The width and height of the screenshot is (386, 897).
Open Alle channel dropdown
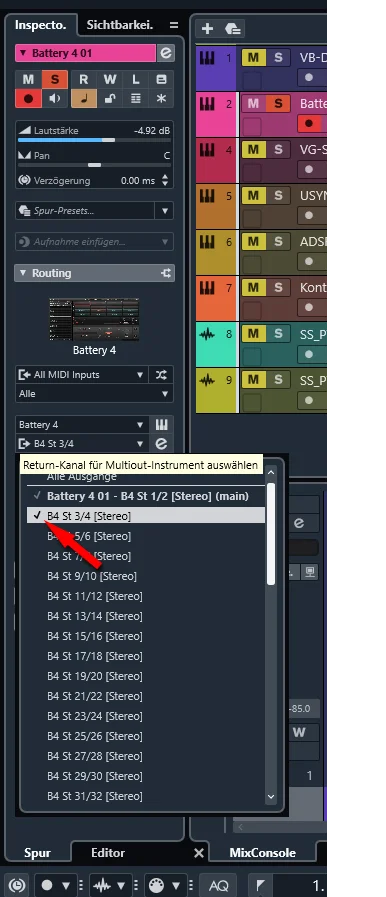[x=94, y=394]
